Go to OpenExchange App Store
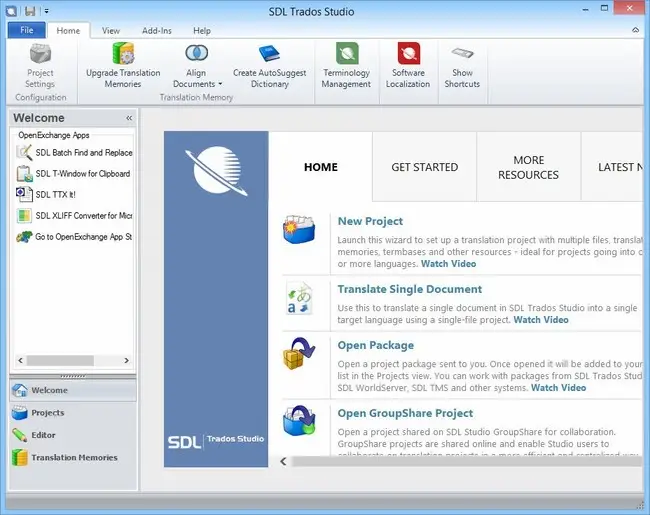Viewport: 650px width, 515px height. point(75,237)
